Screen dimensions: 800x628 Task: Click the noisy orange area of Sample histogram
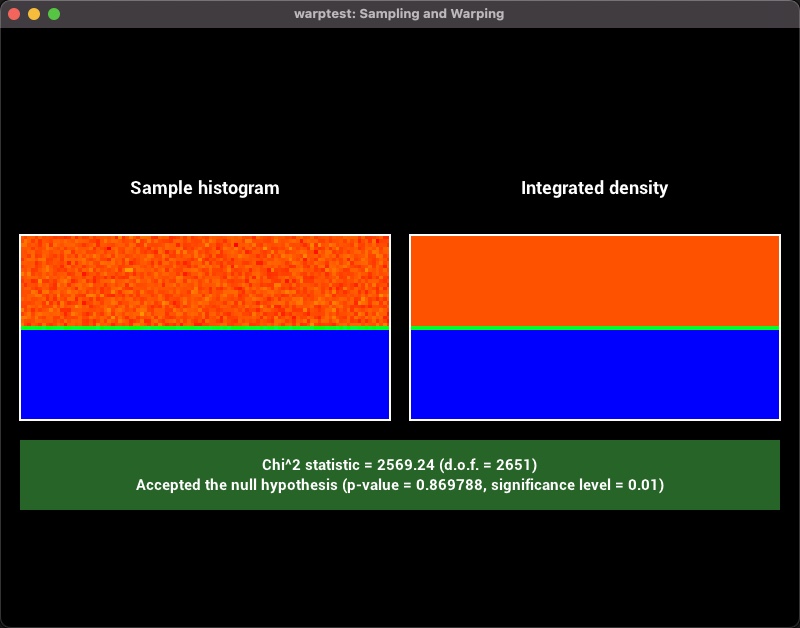(205, 280)
